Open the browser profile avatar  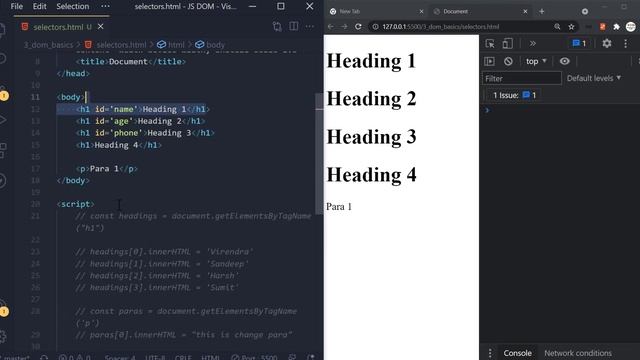point(631,27)
